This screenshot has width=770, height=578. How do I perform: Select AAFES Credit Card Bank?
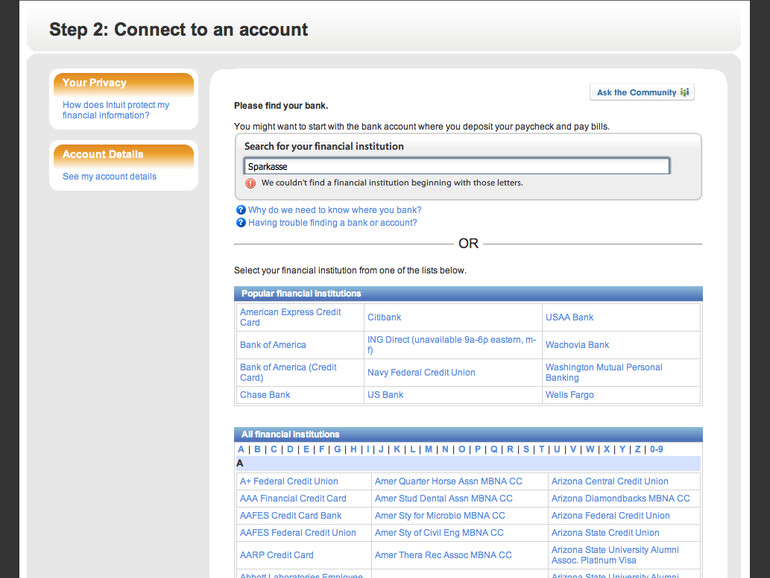[x=291, y=516]
